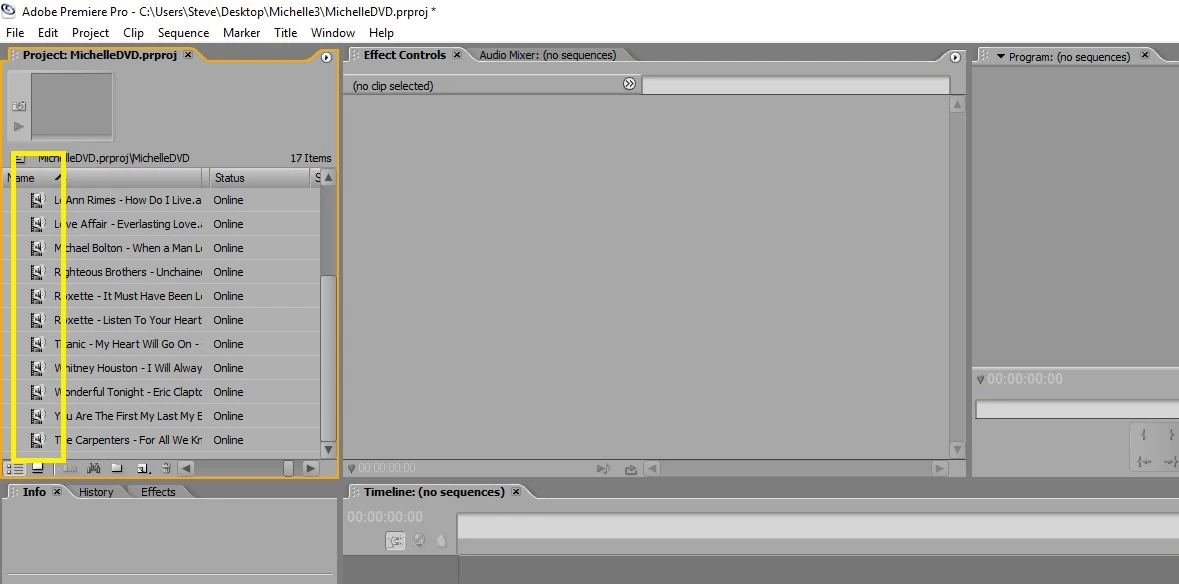1179x584 pixels.
Task: Click the Project panel preview thumbnail
Action: (72, 105)
